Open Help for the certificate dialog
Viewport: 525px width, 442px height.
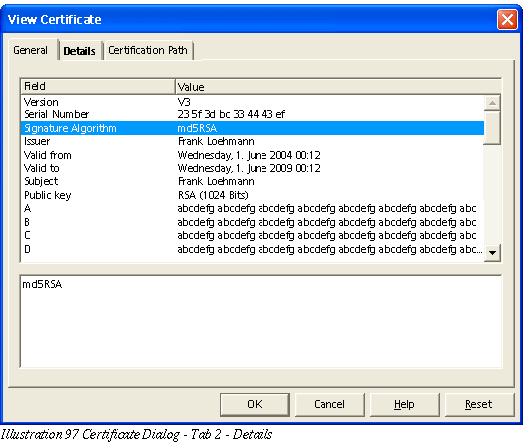[x=404, y=404]
